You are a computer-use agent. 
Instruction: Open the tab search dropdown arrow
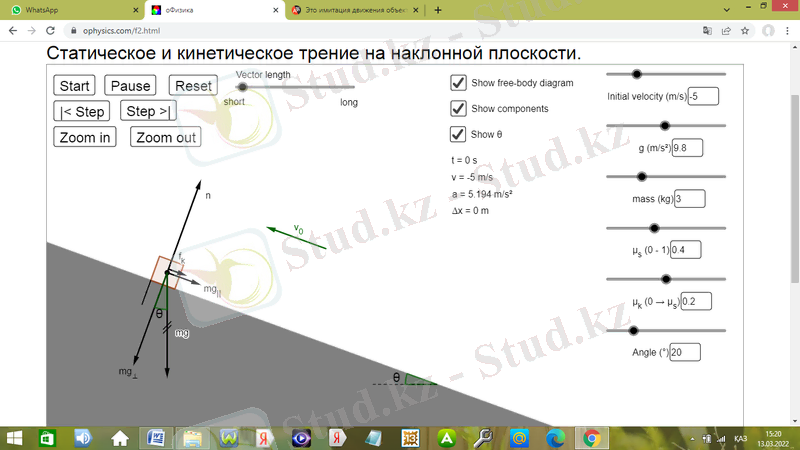tap(727, 10)
